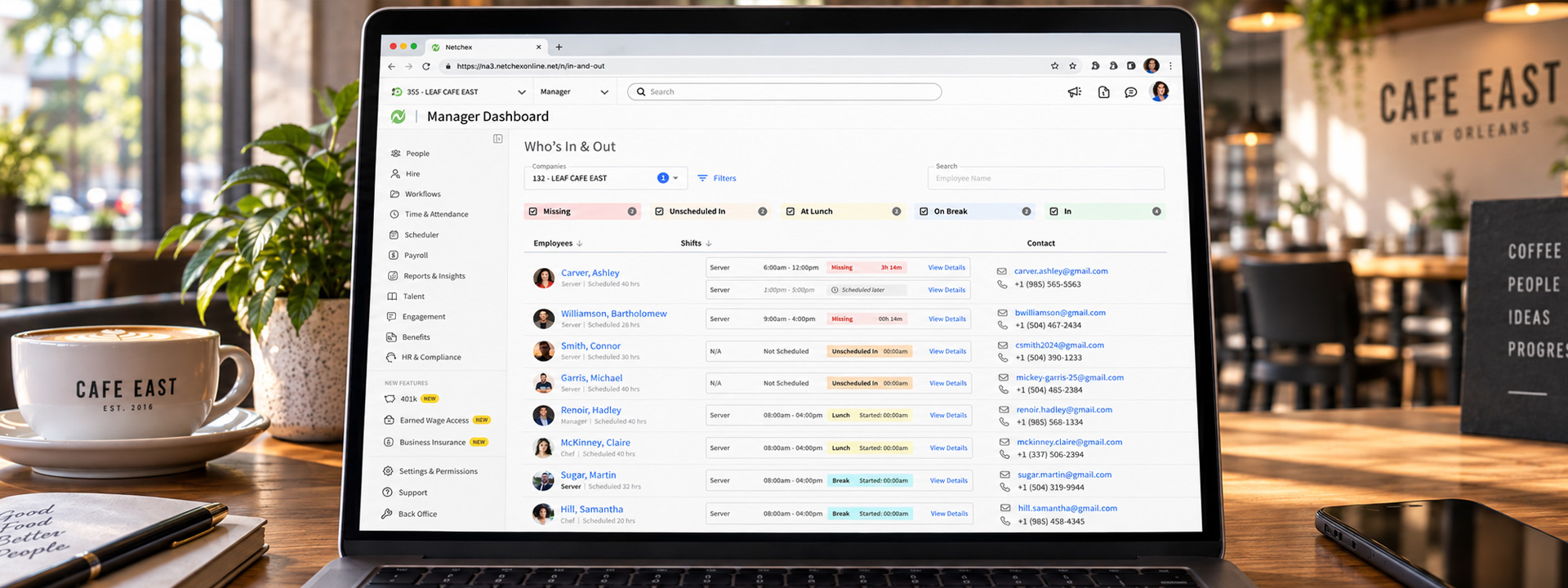Open the browser menu with three dots
This screenshot has height=588, width=1568.
[1170, 66]
